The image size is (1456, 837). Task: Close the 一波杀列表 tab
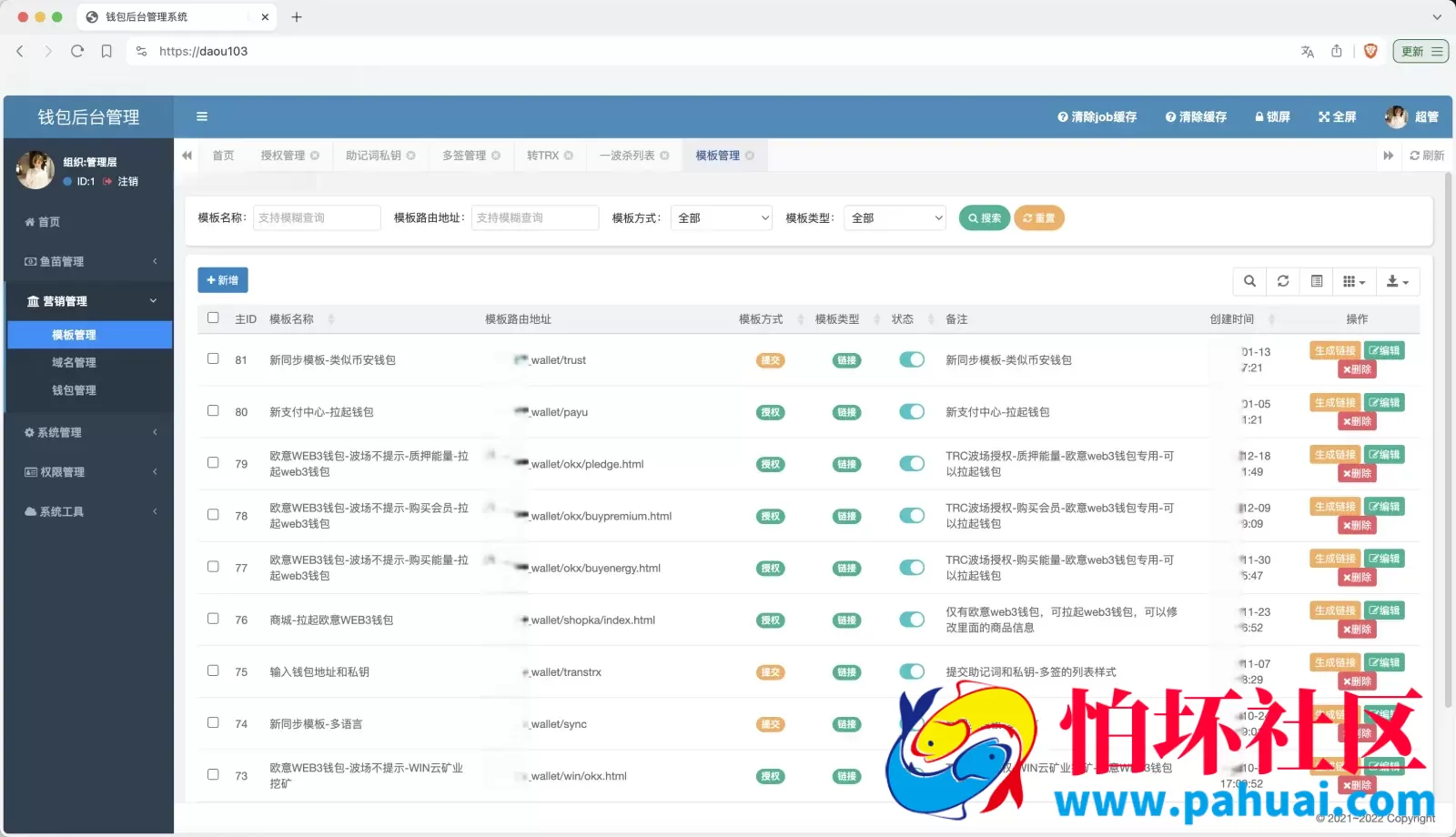[x=664, y=156]
